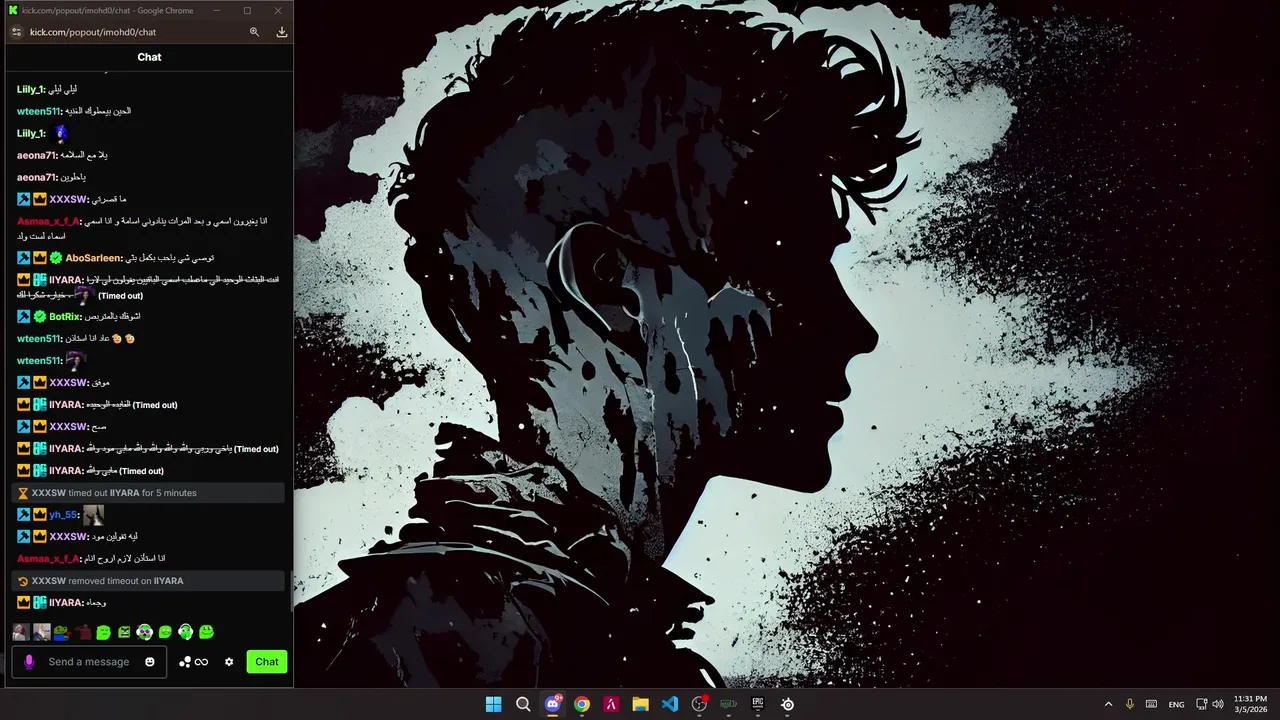The height and width of the screenshot is (720, 1280).
Task: Select the second photo emote in emote row
Action: click(x=41, y=632)
